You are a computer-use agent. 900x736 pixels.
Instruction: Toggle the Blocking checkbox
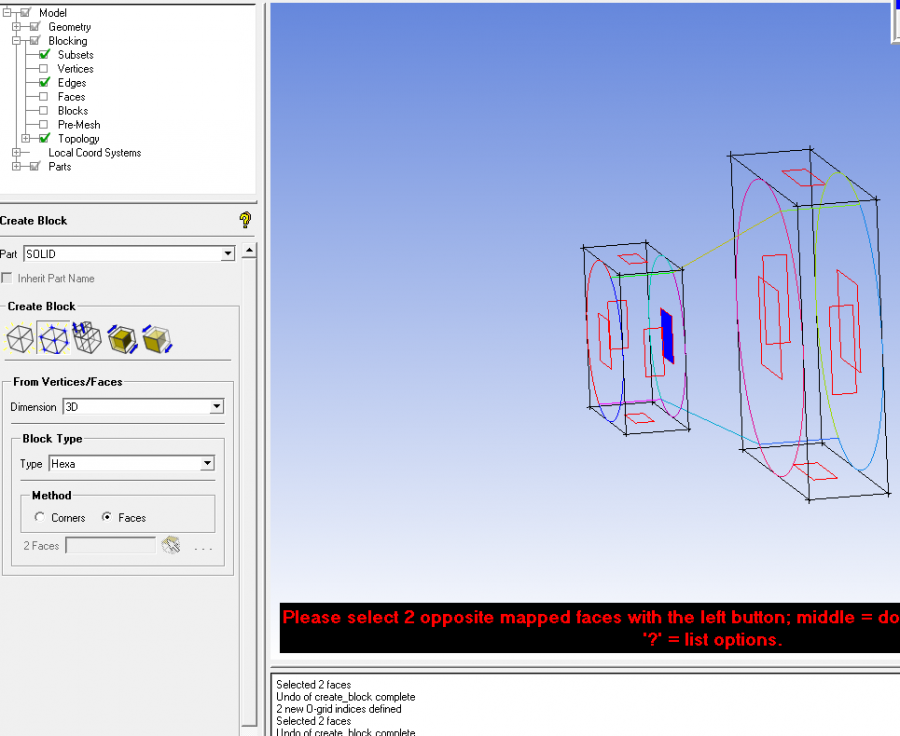[x=35, y=41]
